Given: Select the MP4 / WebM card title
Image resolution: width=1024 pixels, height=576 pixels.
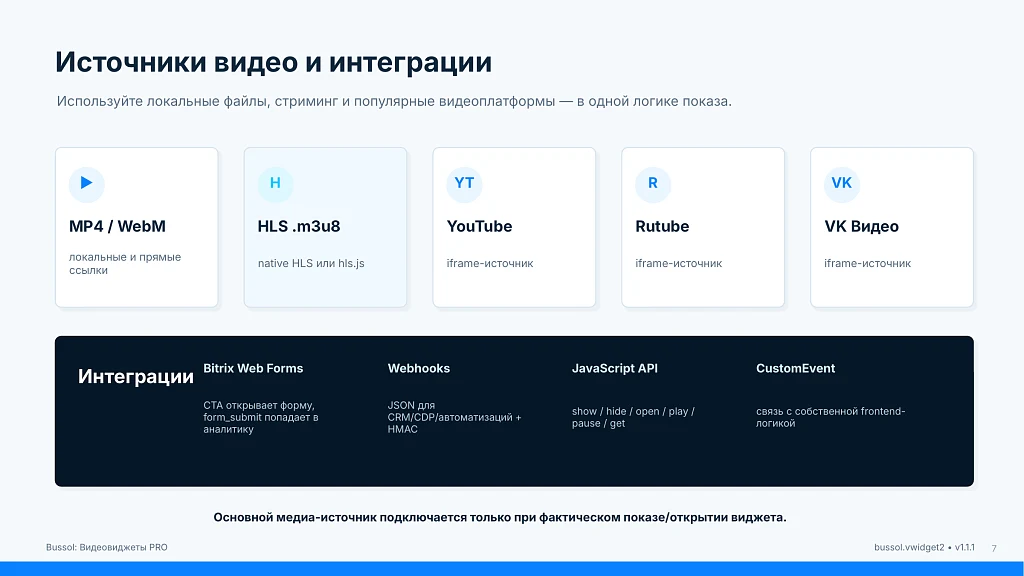Looking at the screenshot, I should pyautogui.click(x=118, y=227).
